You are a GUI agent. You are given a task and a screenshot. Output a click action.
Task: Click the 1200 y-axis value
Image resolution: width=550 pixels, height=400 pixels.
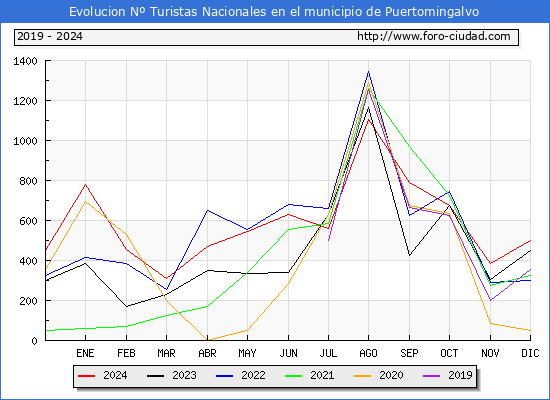coord(25,101)
